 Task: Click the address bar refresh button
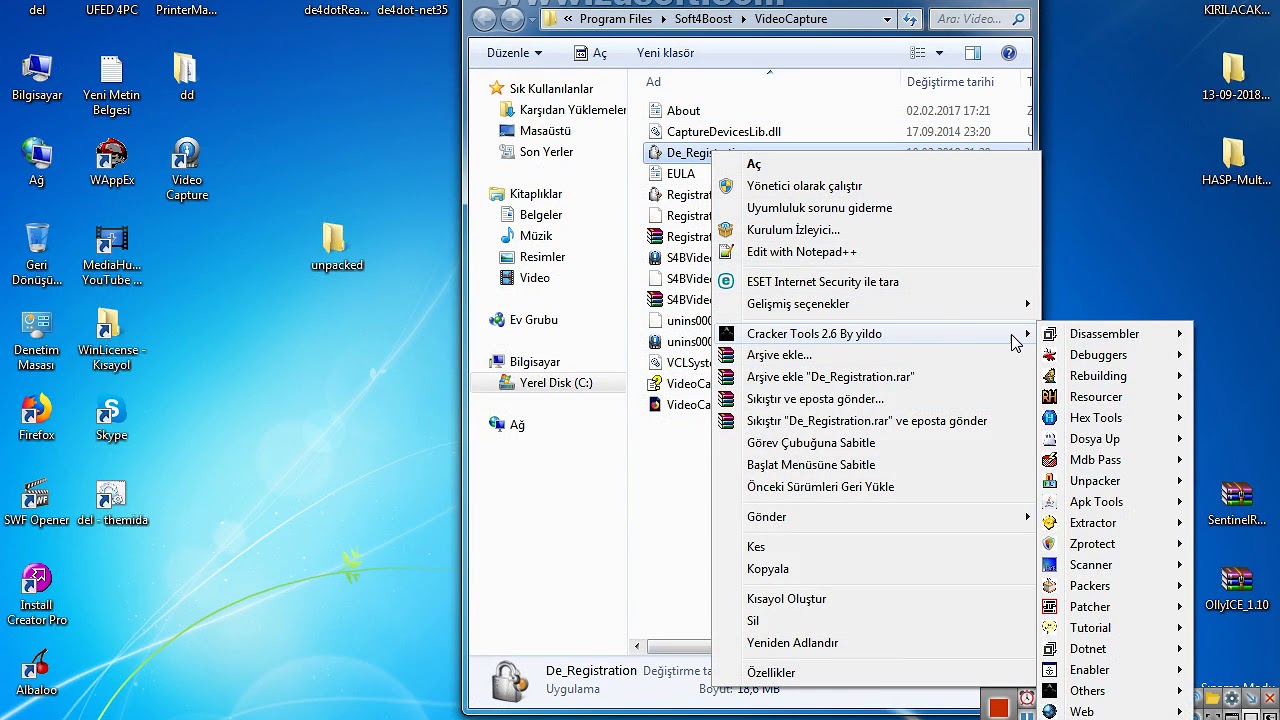click(910, 19)
